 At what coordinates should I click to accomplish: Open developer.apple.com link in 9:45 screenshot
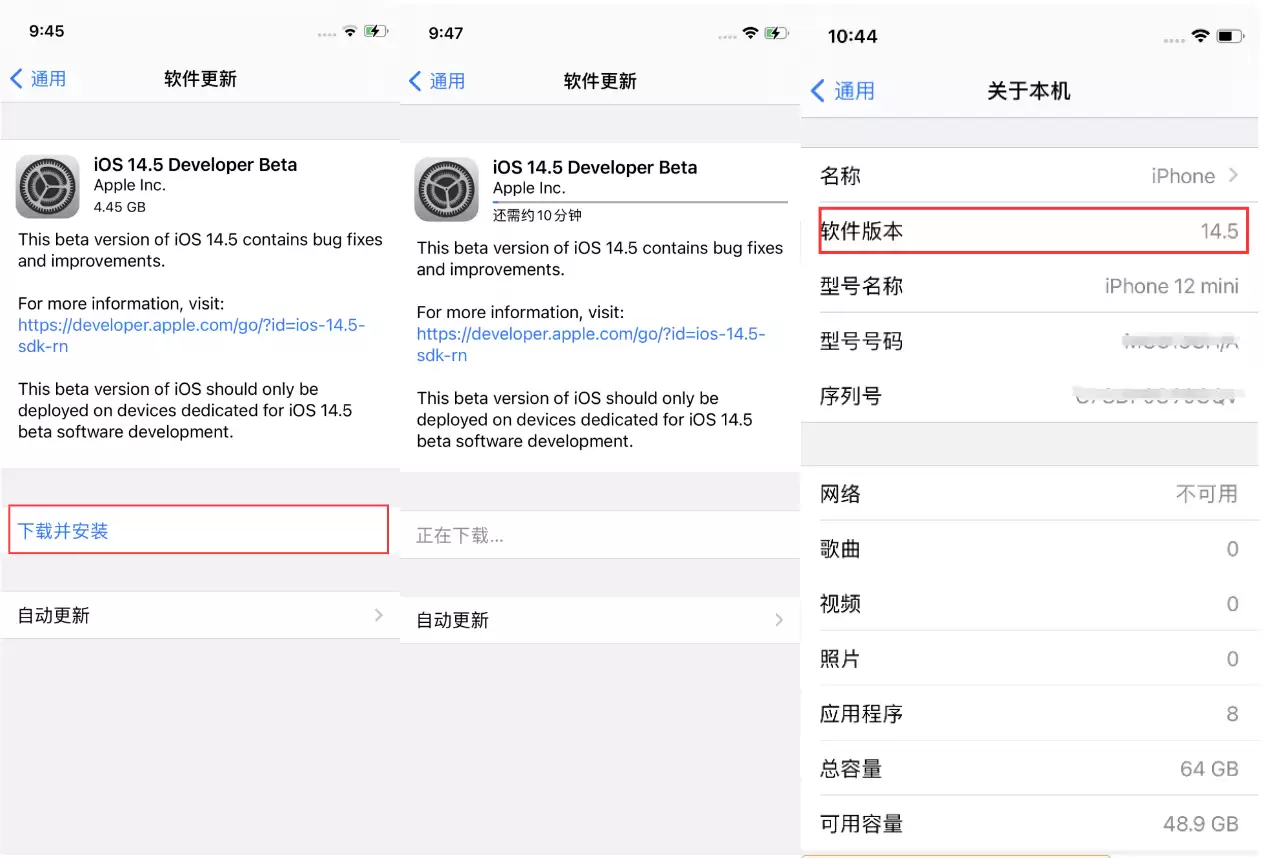point(192,336)
